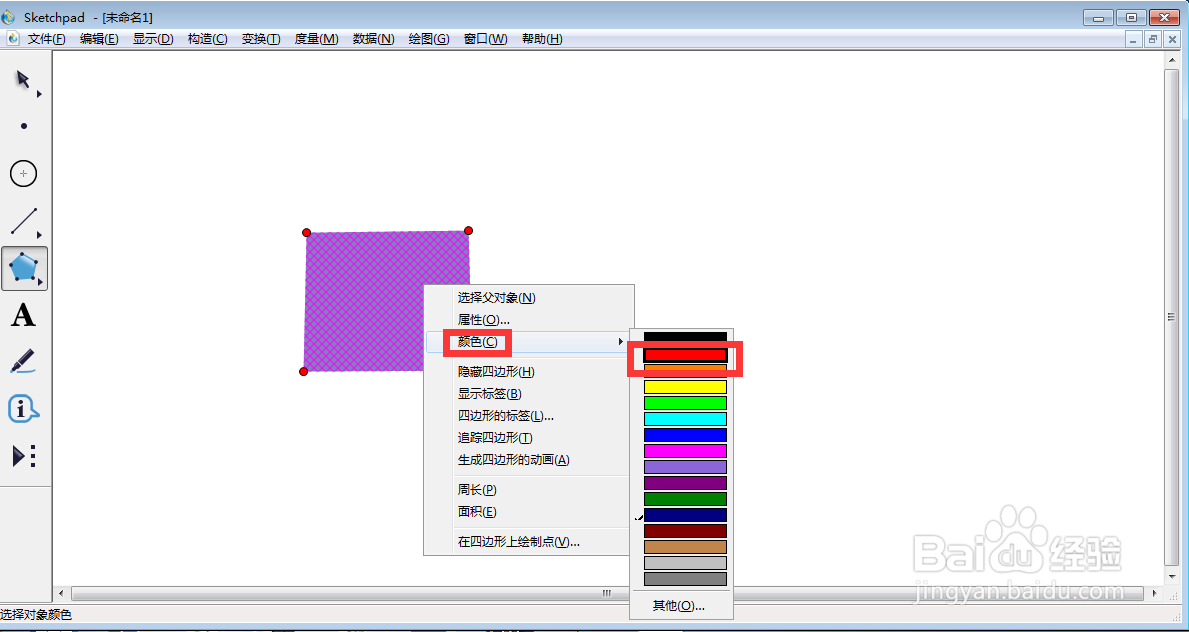Pick the dark gray color swatch
This screenshot has width=1189, height=632.
pyautogui.click(x=685, y=579)
